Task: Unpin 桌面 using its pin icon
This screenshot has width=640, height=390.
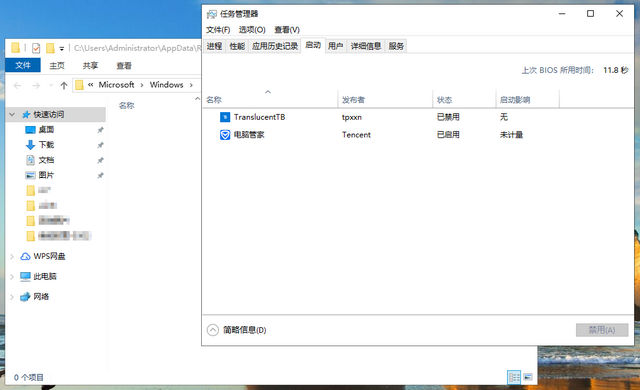Action: point(100,130)
